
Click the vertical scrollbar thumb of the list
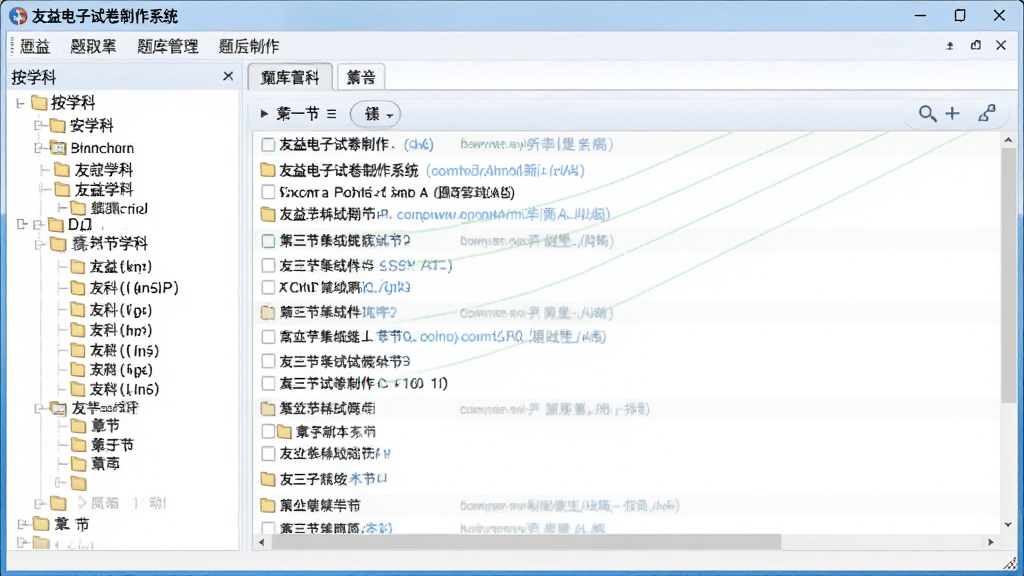coord(1008,274)
